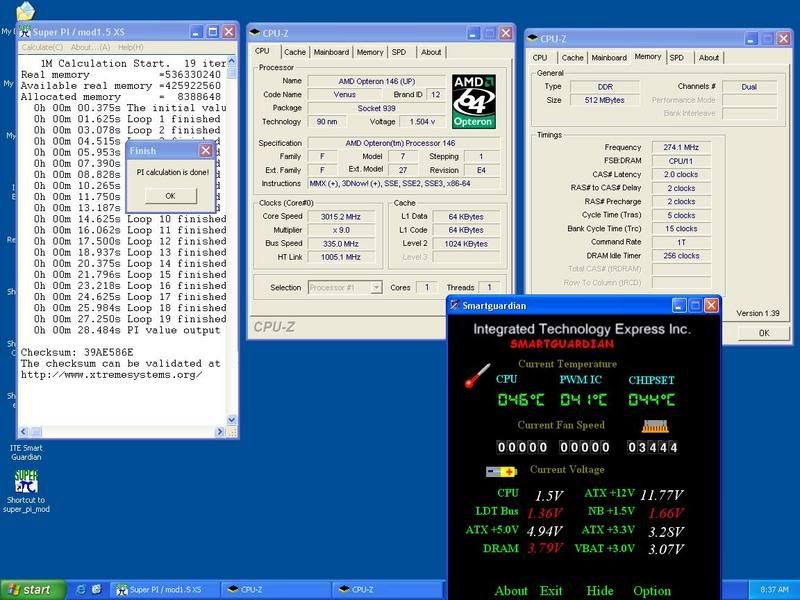The width and height of the screenshot is (800, 600).
Task: Select CPU tab in Memory CPU-Z window
Action: click(540, 58)
